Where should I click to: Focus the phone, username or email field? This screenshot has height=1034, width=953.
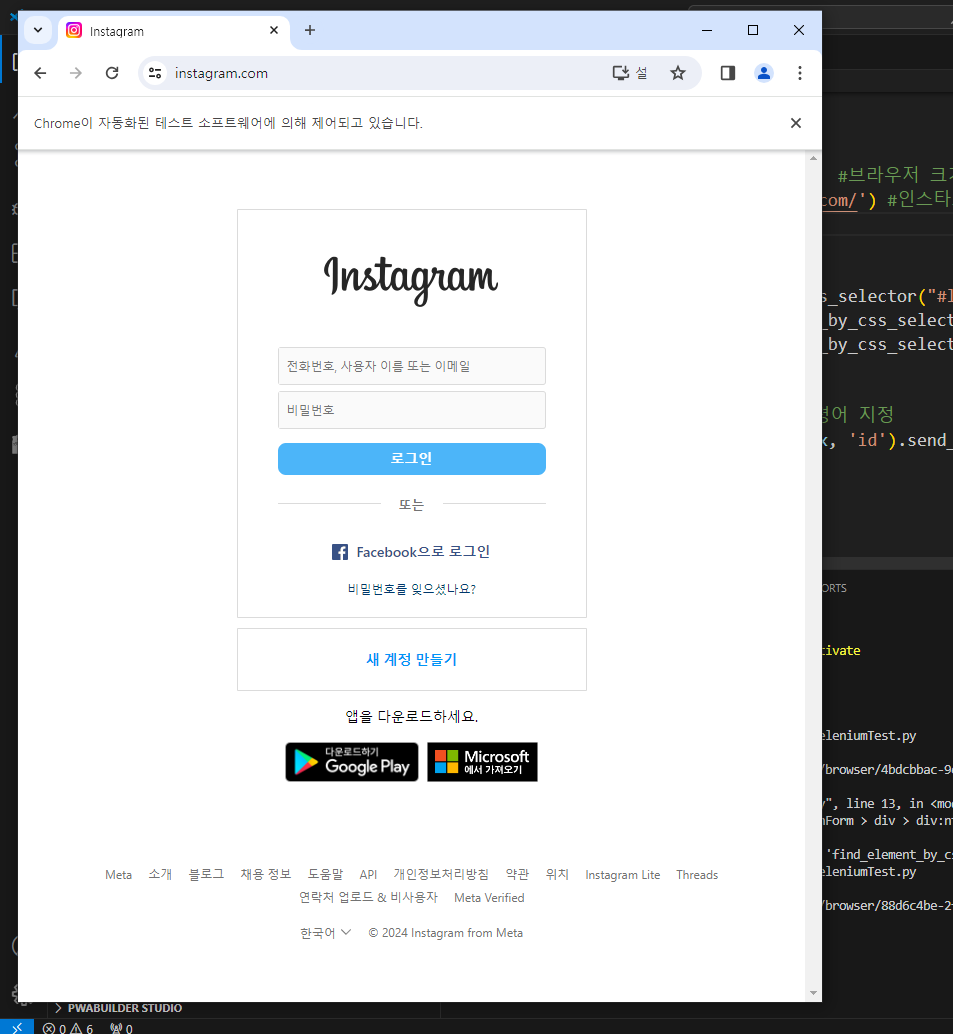click(412, 366)
